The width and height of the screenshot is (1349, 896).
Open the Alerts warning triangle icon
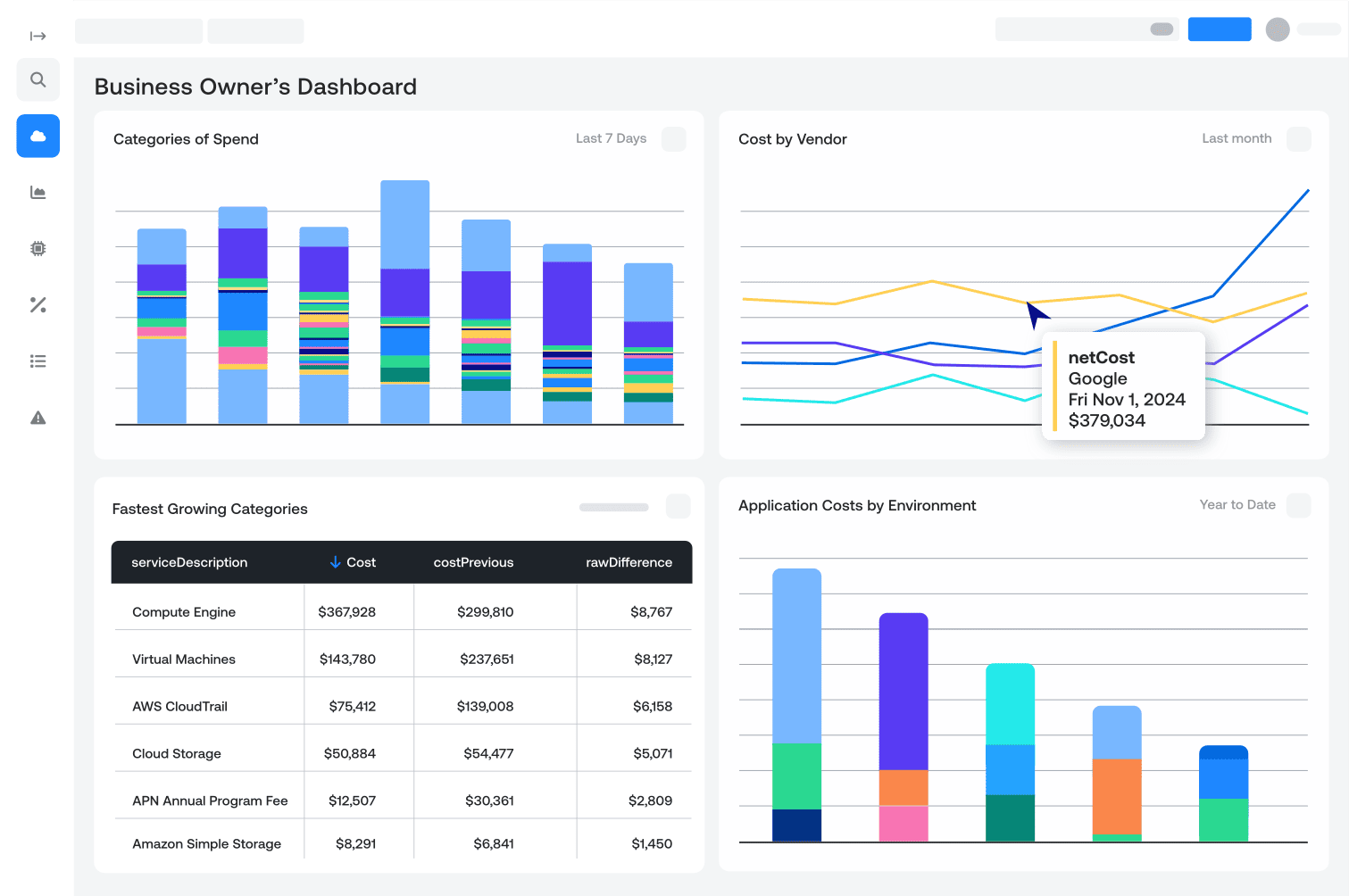click(37, 417)
